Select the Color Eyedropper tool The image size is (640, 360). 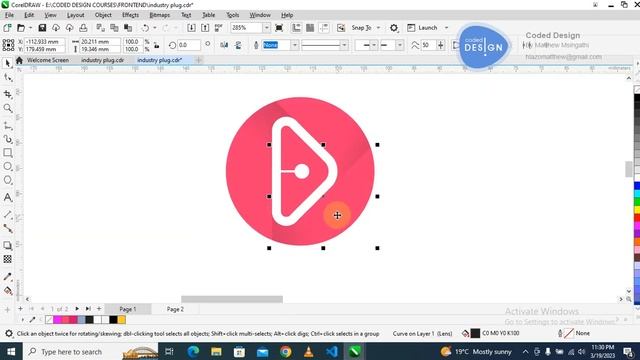coord(8,277)
